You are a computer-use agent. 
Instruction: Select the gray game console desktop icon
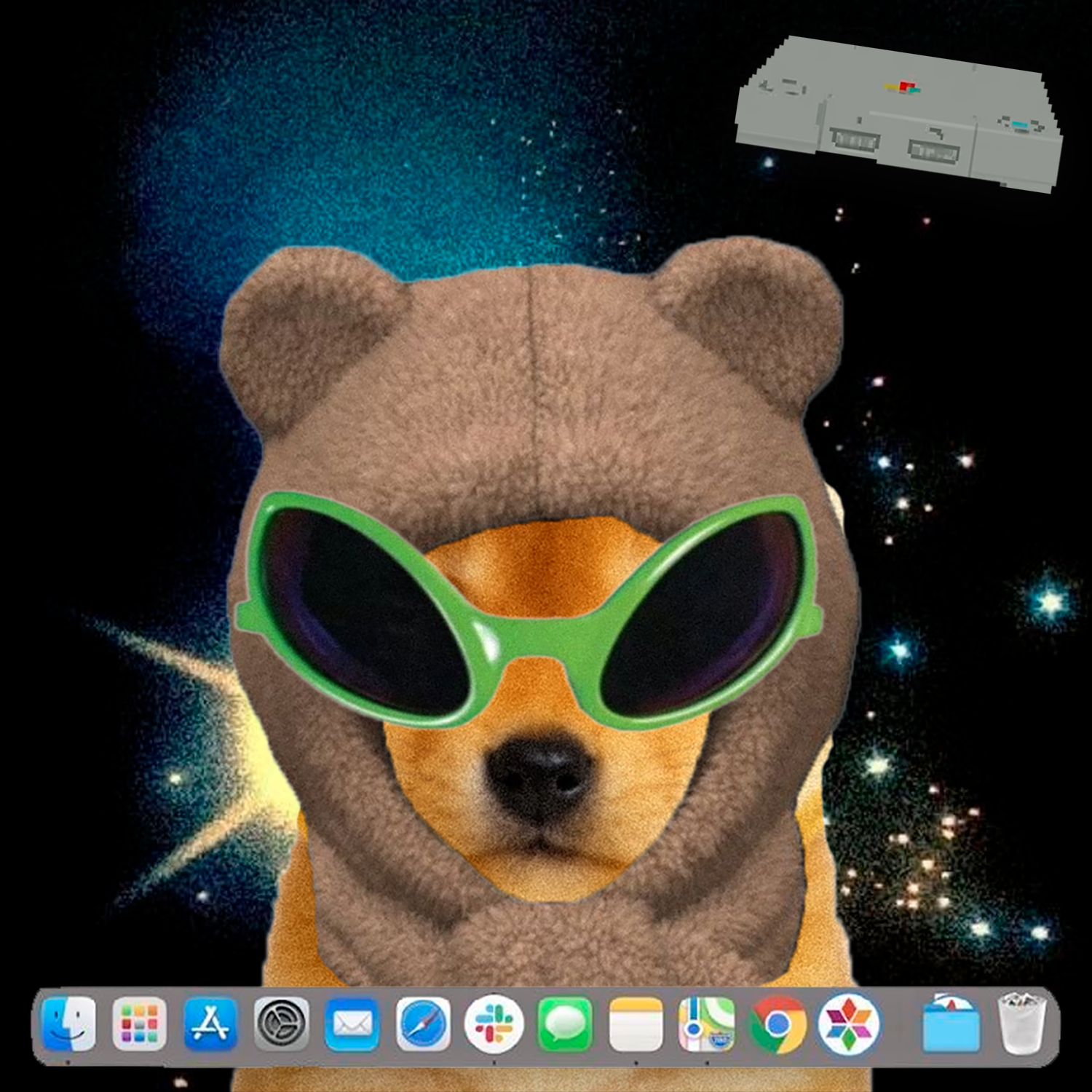[x=899, y=114]
